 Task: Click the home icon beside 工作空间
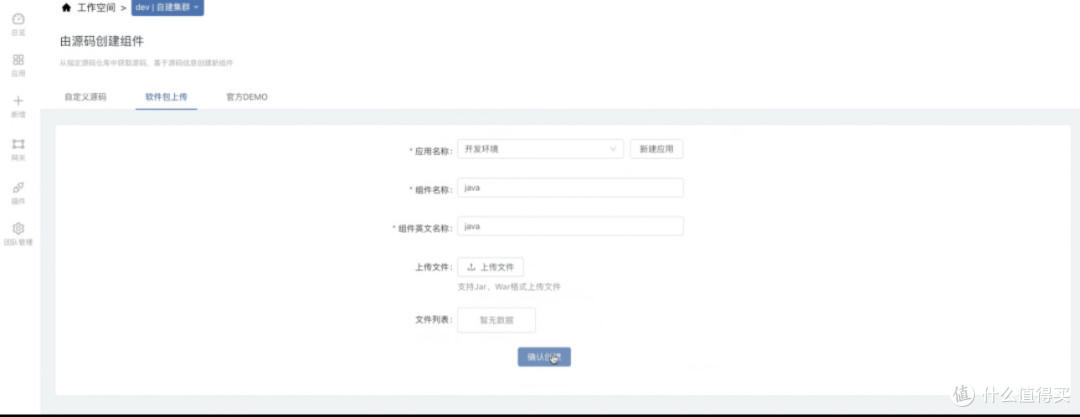point(66,8)
